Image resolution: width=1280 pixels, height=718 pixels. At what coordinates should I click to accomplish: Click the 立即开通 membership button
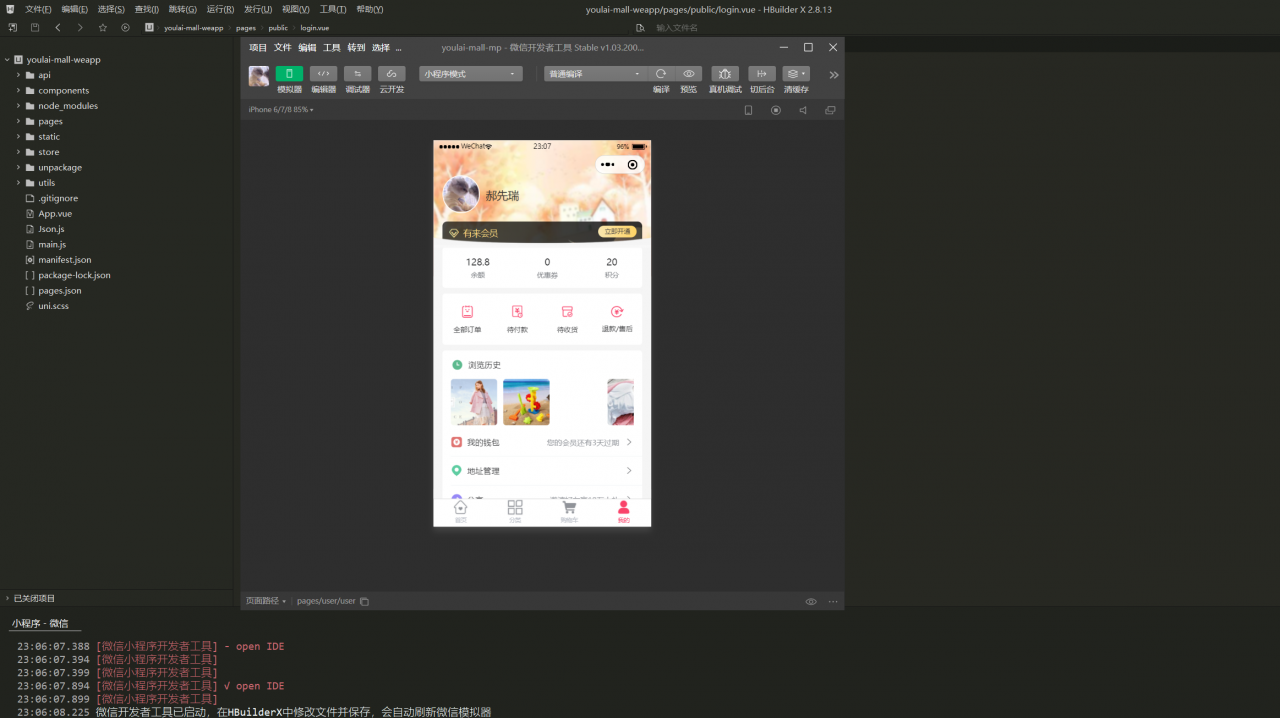(x=617, y=232)
